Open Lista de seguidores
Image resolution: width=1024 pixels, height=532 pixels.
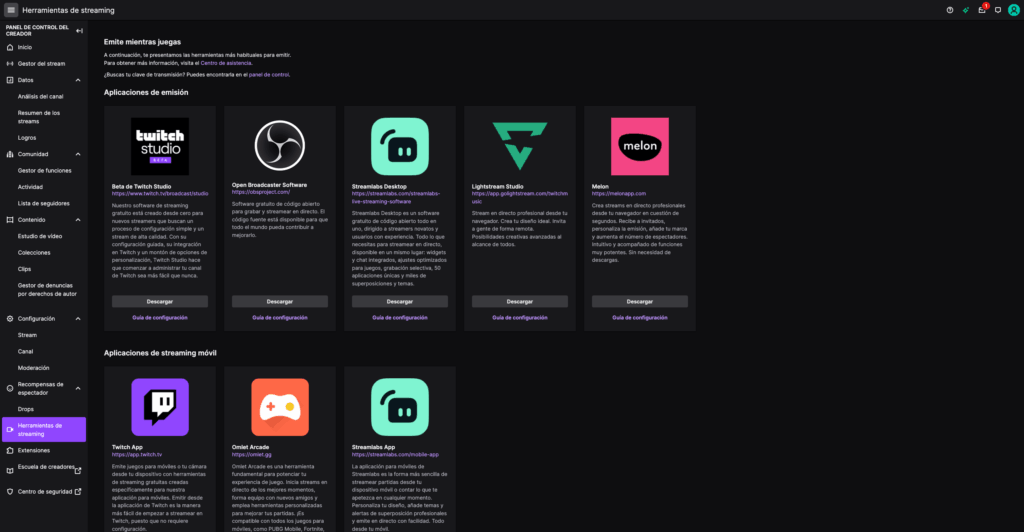tap(44, 203)
